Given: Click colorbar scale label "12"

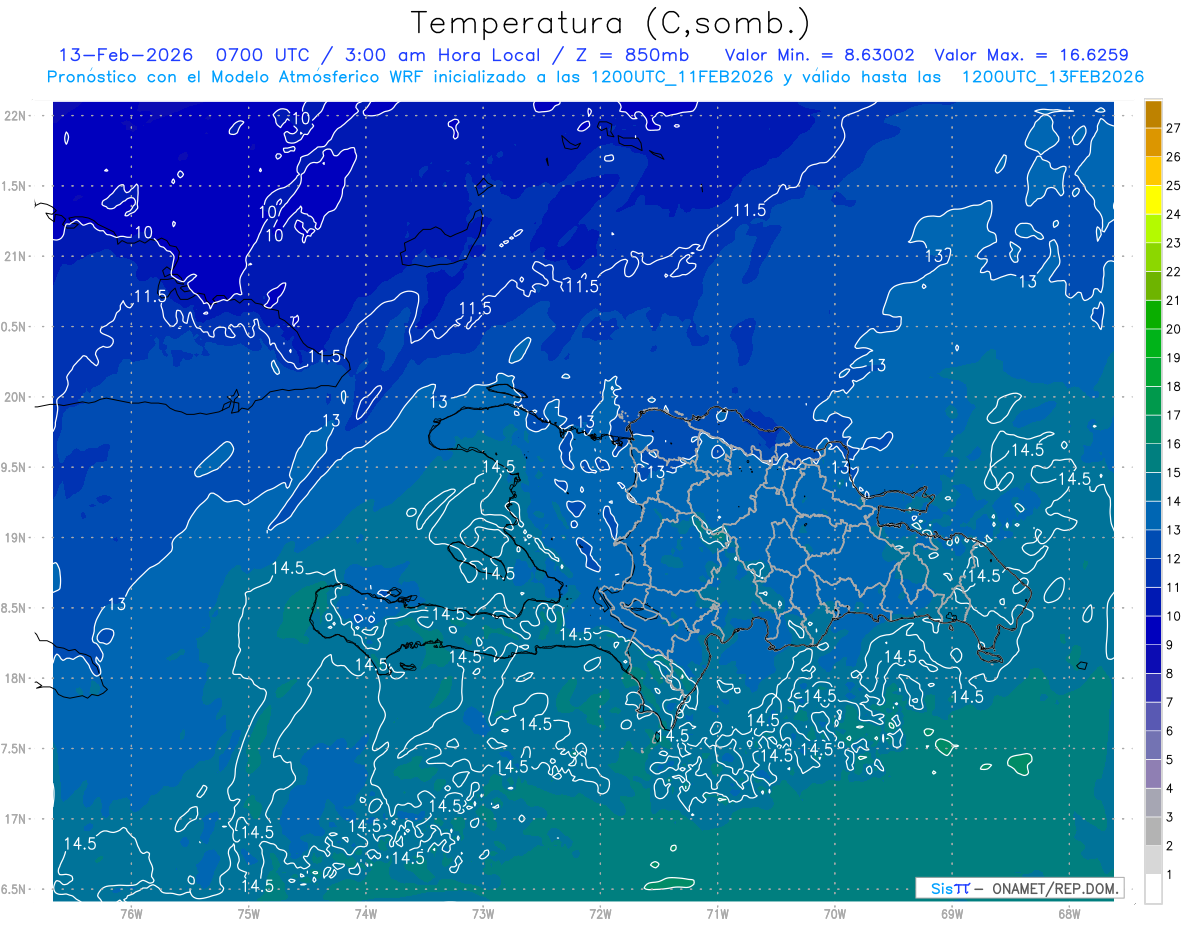Looking at the screenshot, I should tap(1174, 559).
